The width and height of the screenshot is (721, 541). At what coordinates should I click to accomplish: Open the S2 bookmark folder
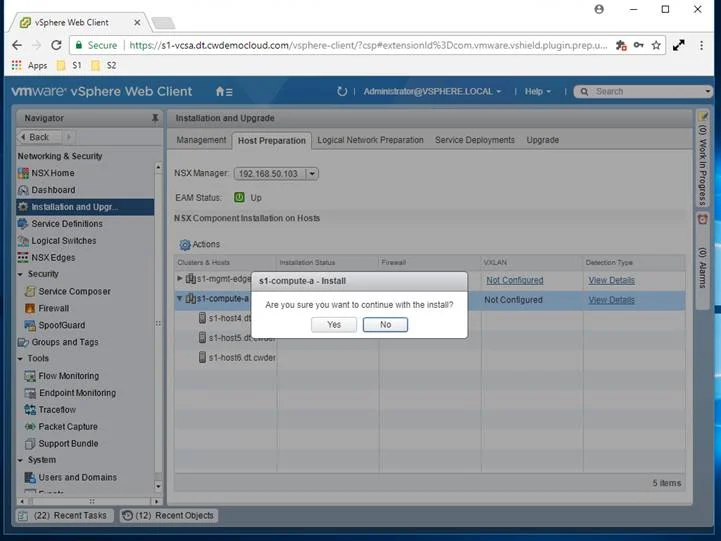coord(104,65)
